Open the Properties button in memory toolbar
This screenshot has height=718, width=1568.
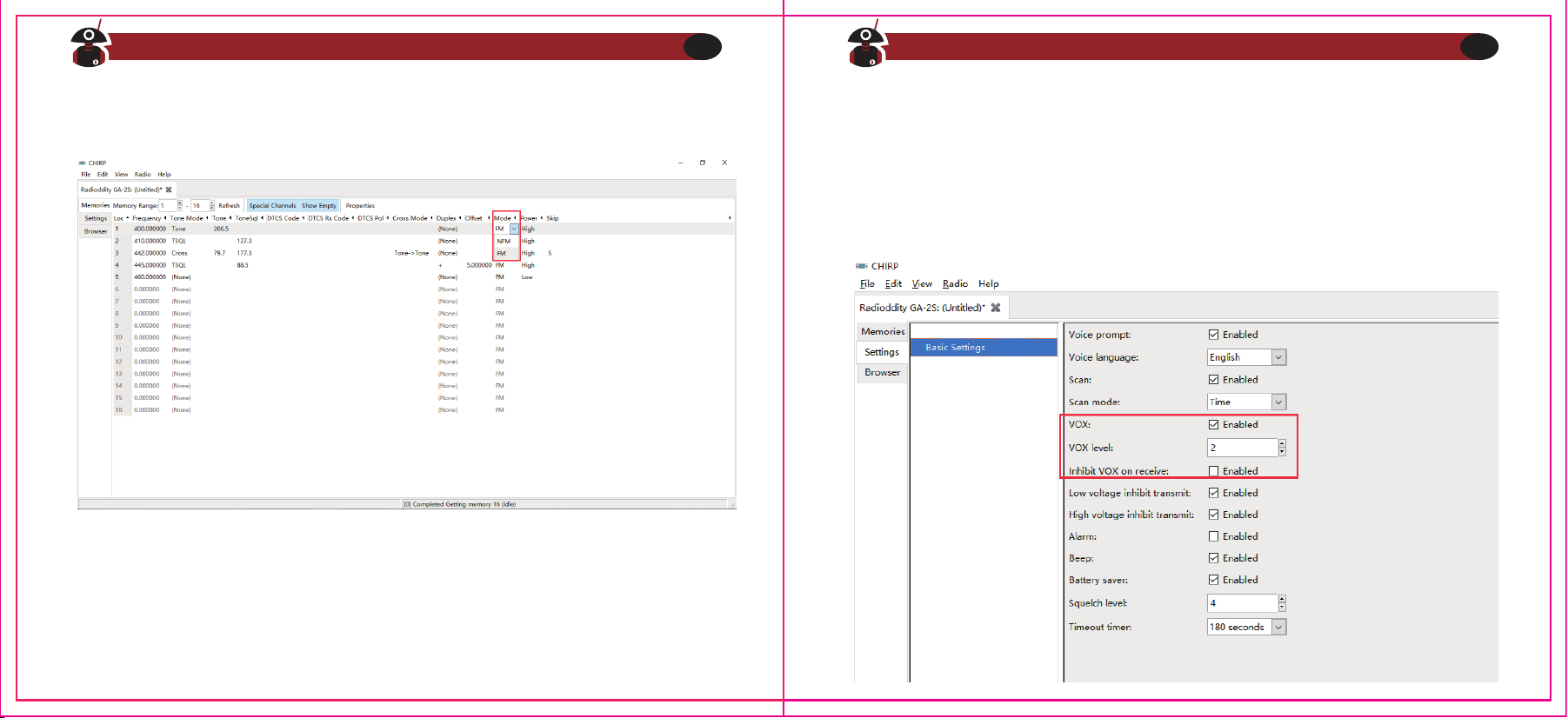[360, 206]
